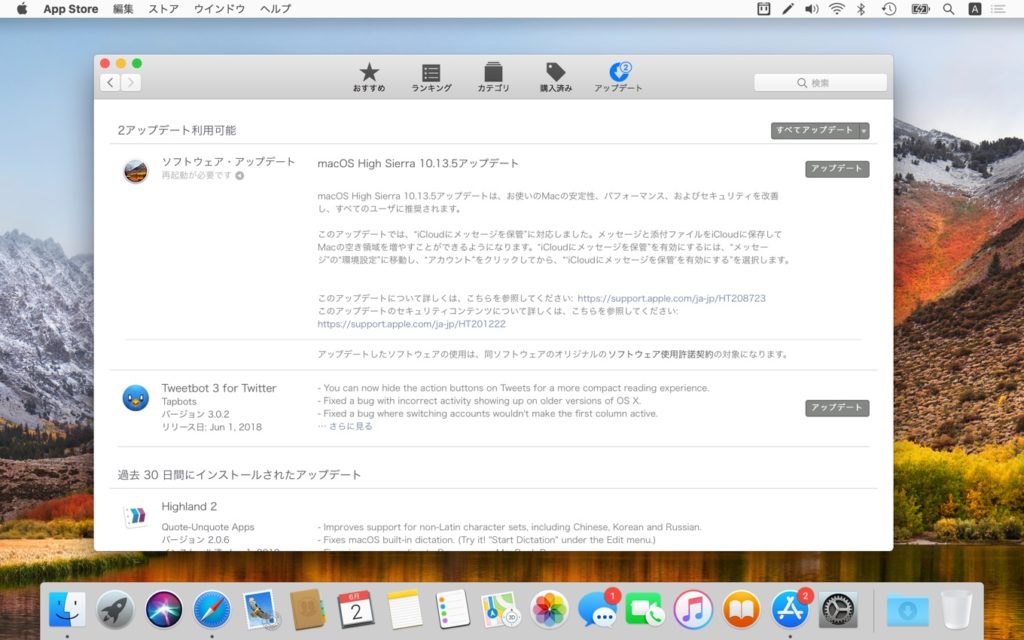The width and height of the screenshot is (1024, 640).
Task: Click the Tweetbot bird app icon
Action: point(135,398)
